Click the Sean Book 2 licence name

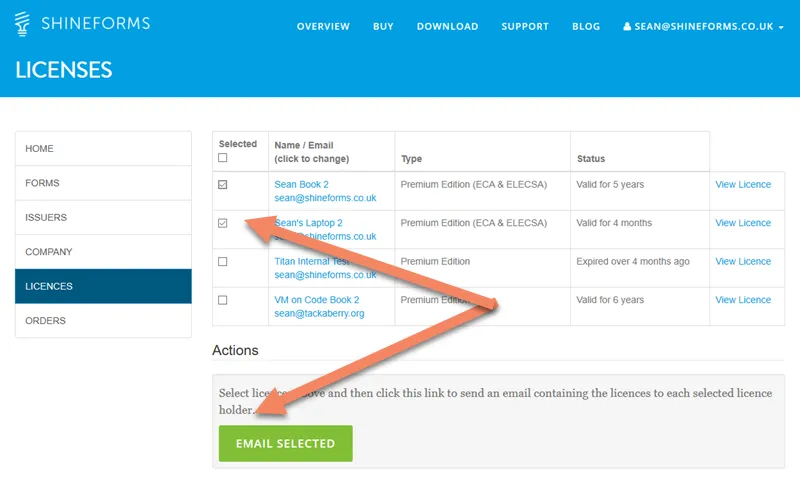tap(302, 184)
